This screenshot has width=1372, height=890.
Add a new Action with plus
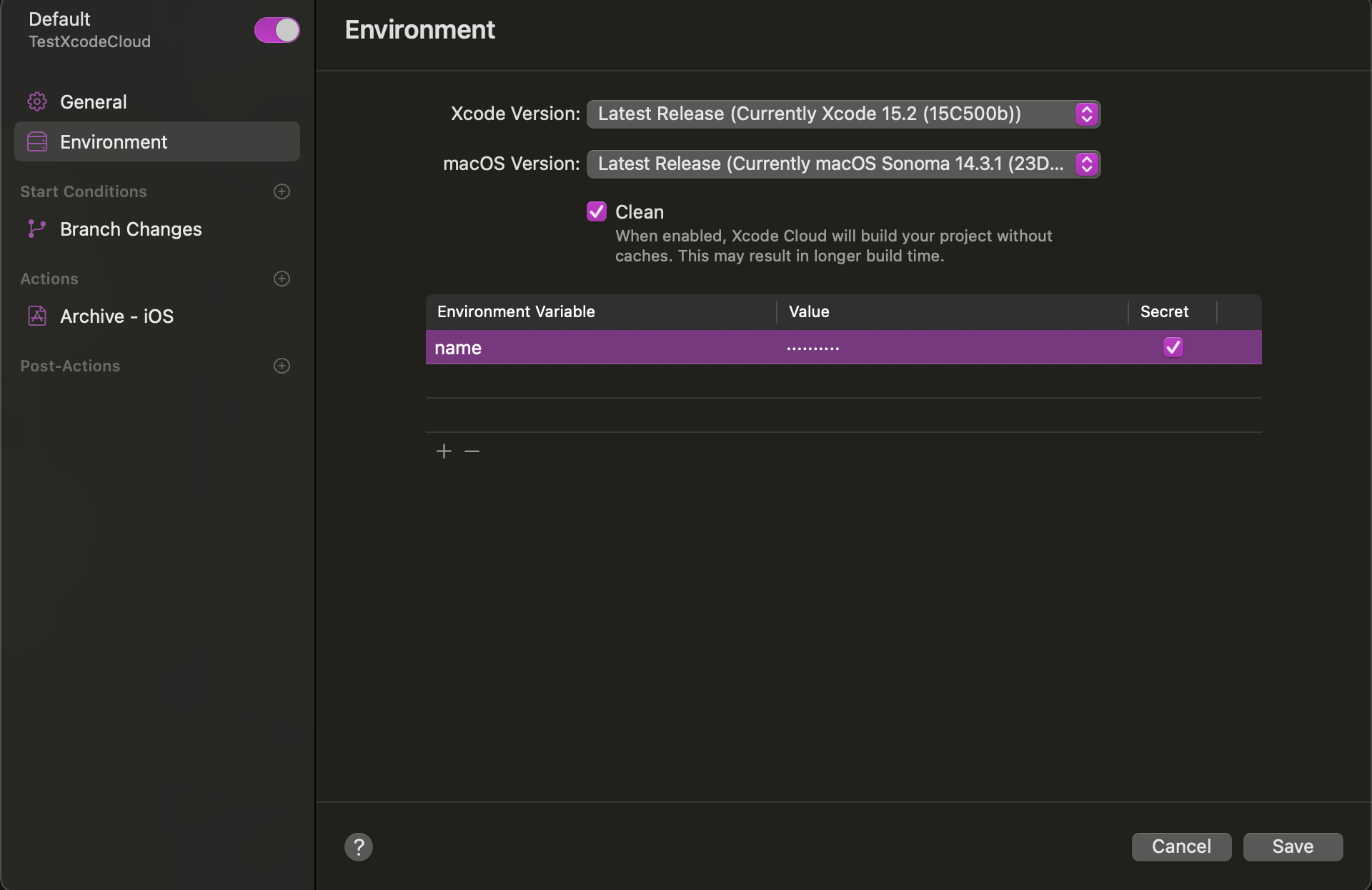pyautogui.click(x=282, y=279)
